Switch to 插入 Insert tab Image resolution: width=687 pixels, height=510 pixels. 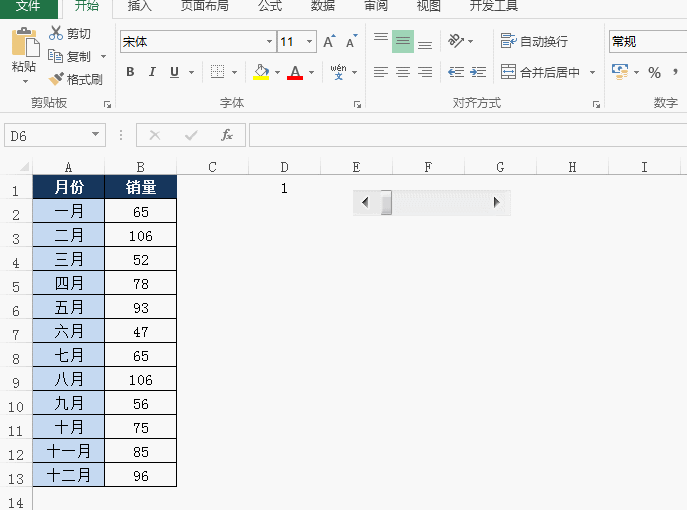(139, 6)
